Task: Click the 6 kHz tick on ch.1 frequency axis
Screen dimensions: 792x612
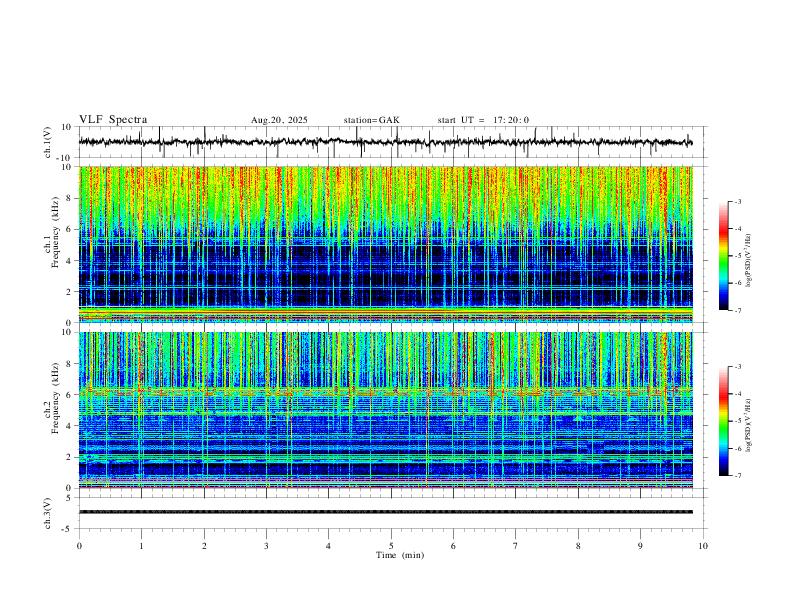Action: pyautogui.click(x=69, y=229)
